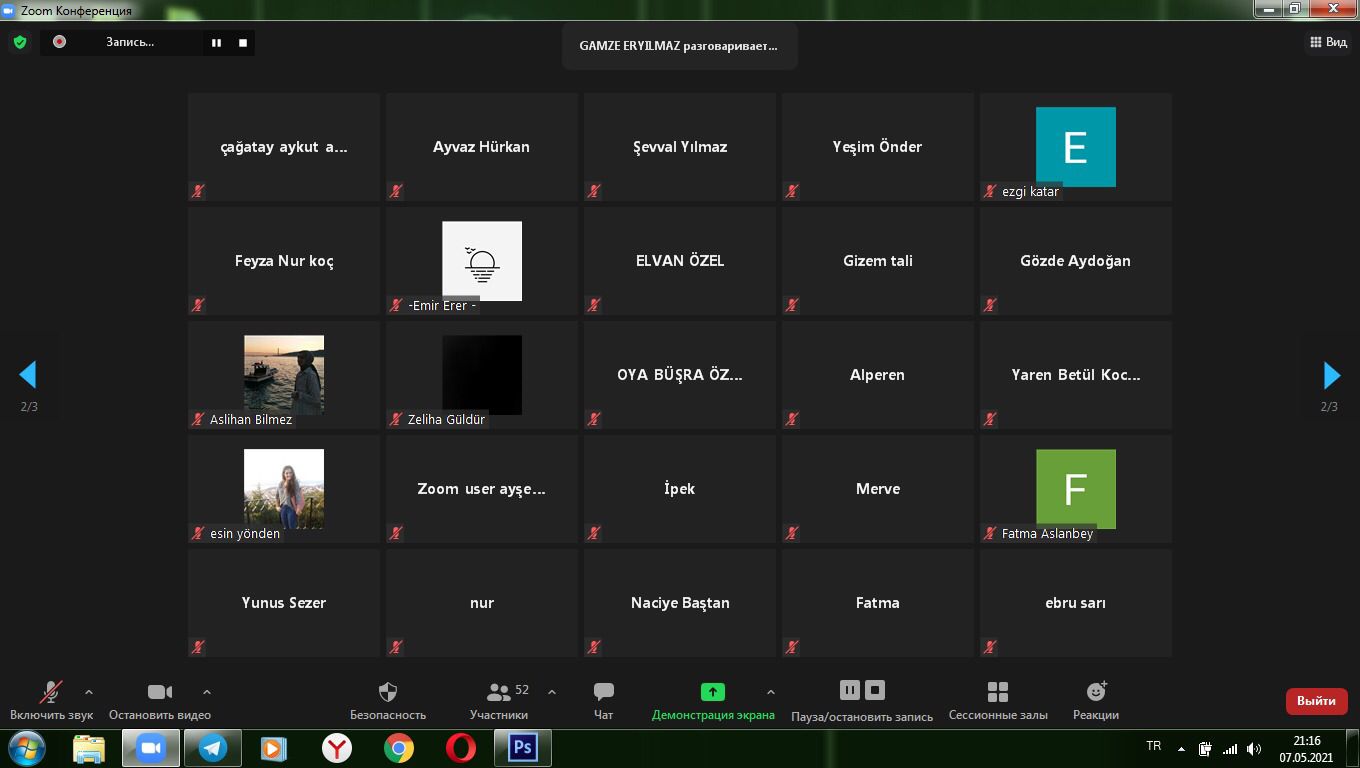Open the Chat (Чат) panel
The image size is (1360, 768).
click(x=603, y=692)
